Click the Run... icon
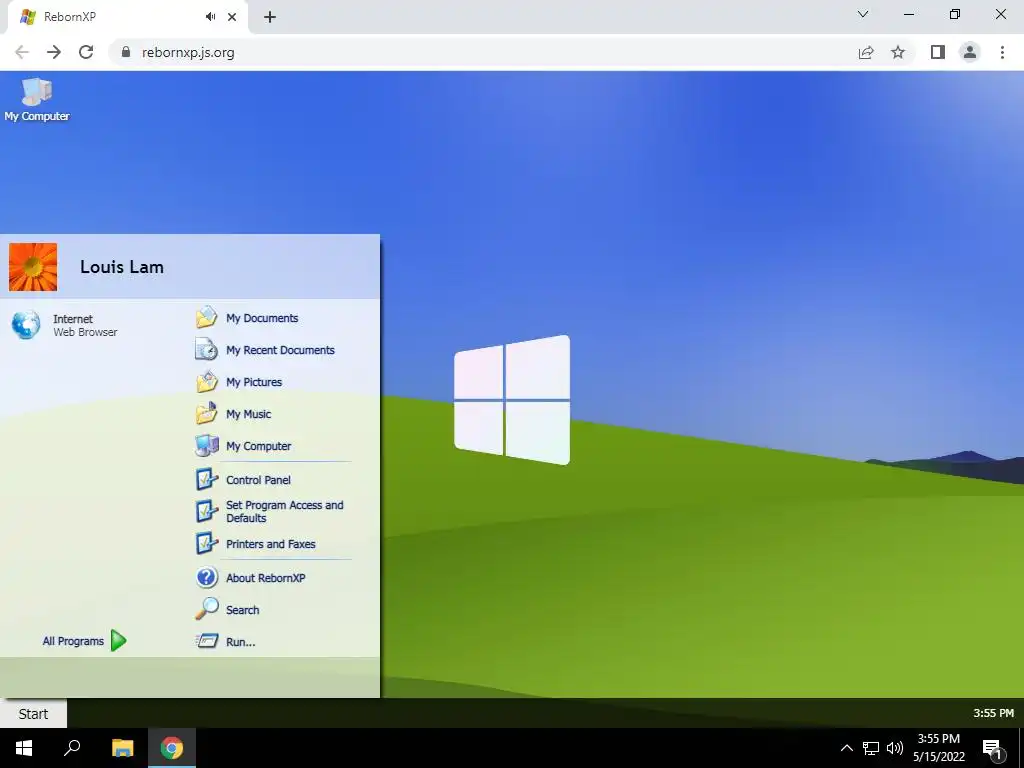 206,641
